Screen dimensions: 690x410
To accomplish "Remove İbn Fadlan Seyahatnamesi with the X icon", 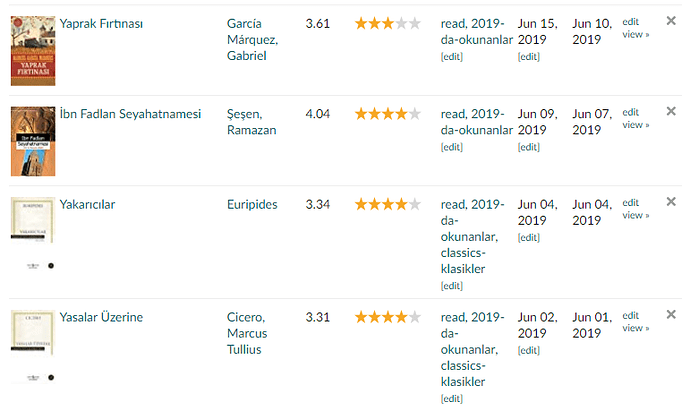I will (x=671, y=111).
